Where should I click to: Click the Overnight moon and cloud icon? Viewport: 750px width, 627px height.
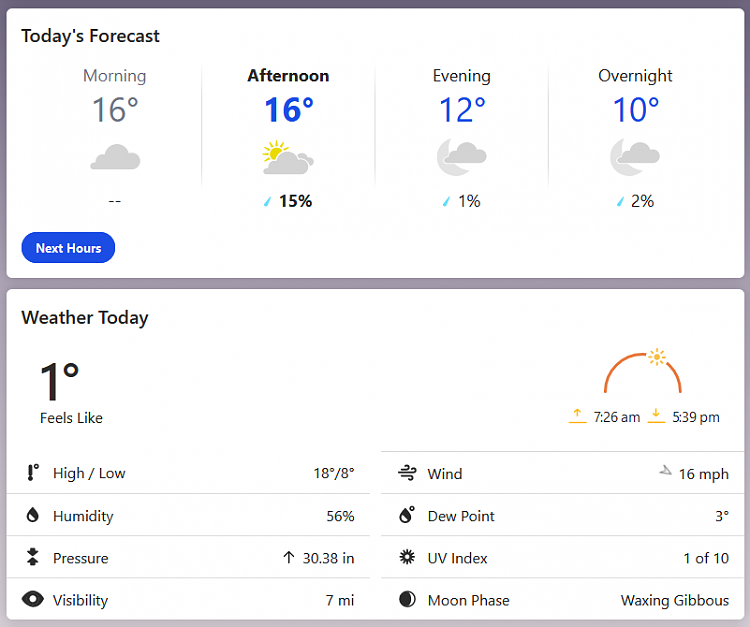tap(635, 157)
